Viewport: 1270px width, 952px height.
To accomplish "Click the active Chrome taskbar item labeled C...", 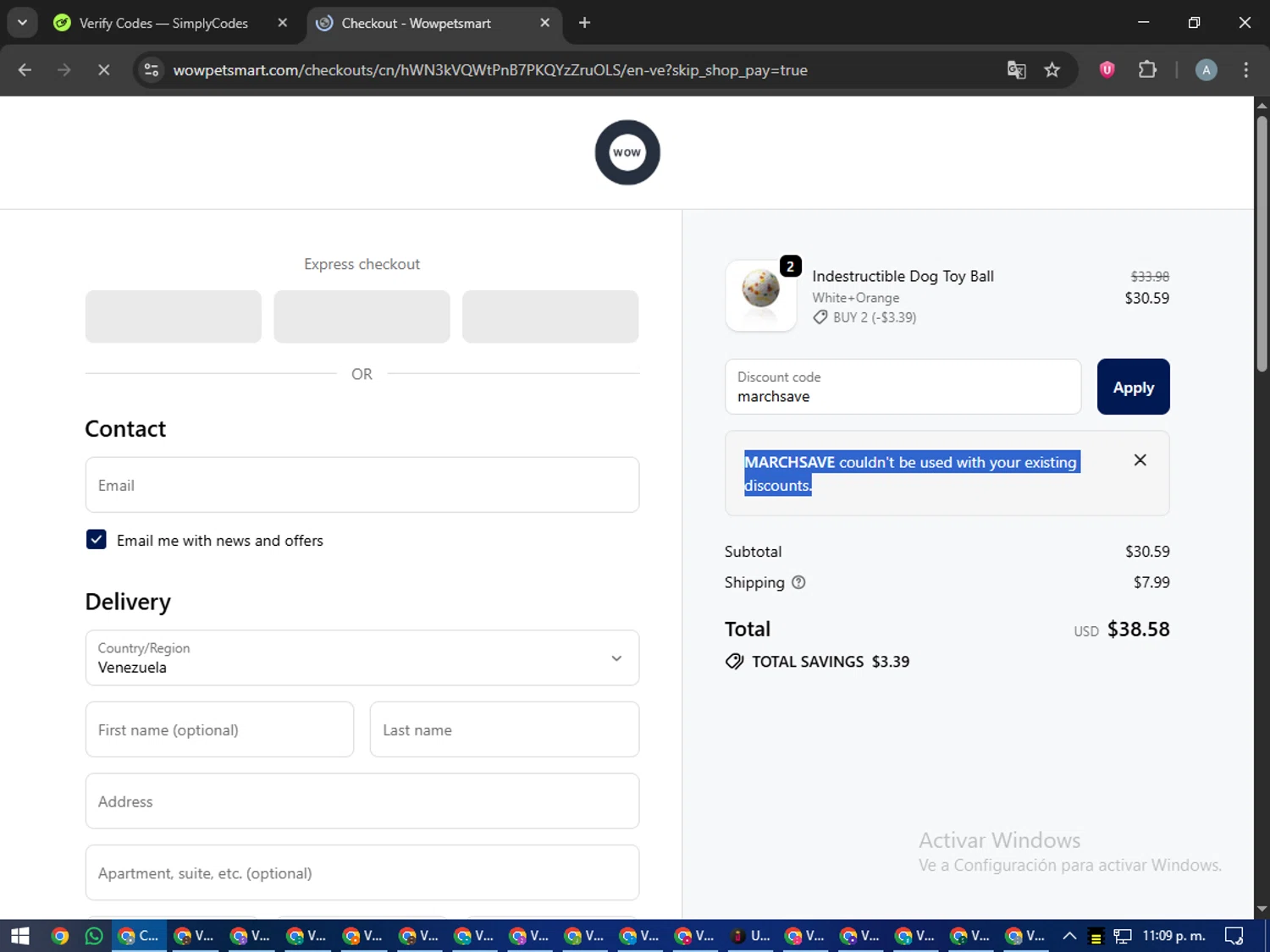I will [x=140, y=936].
